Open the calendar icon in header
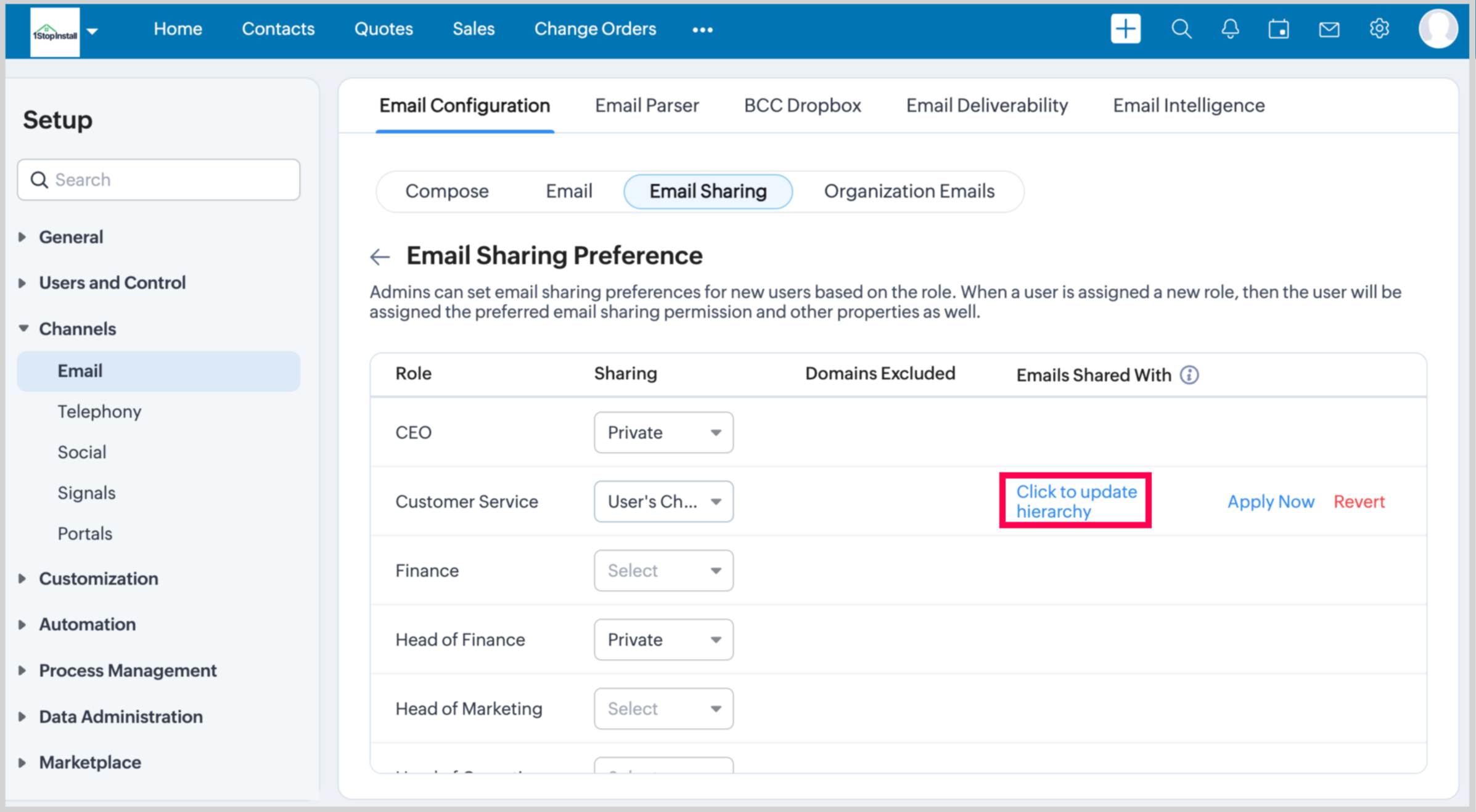Image resolution: width=1476 pixels, height=812 pixels. tap(1279, 29)
